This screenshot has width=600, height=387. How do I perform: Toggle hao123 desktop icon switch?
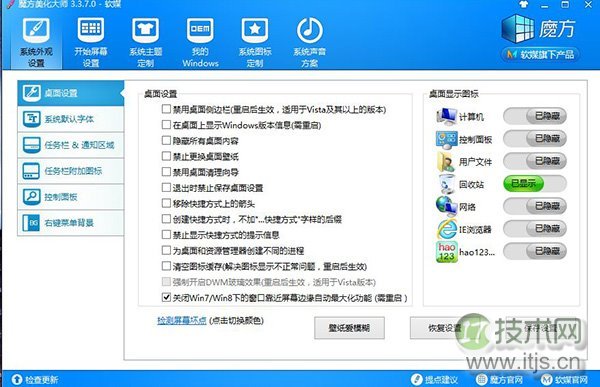pos(535,251)
